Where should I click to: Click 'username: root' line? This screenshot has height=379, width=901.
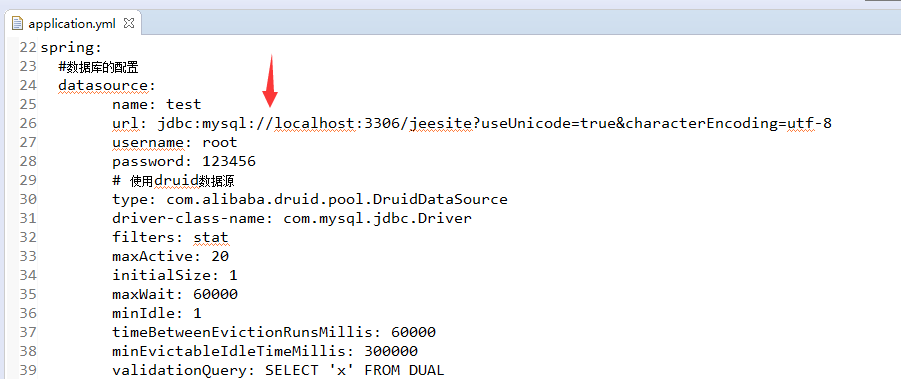(175, 142)
